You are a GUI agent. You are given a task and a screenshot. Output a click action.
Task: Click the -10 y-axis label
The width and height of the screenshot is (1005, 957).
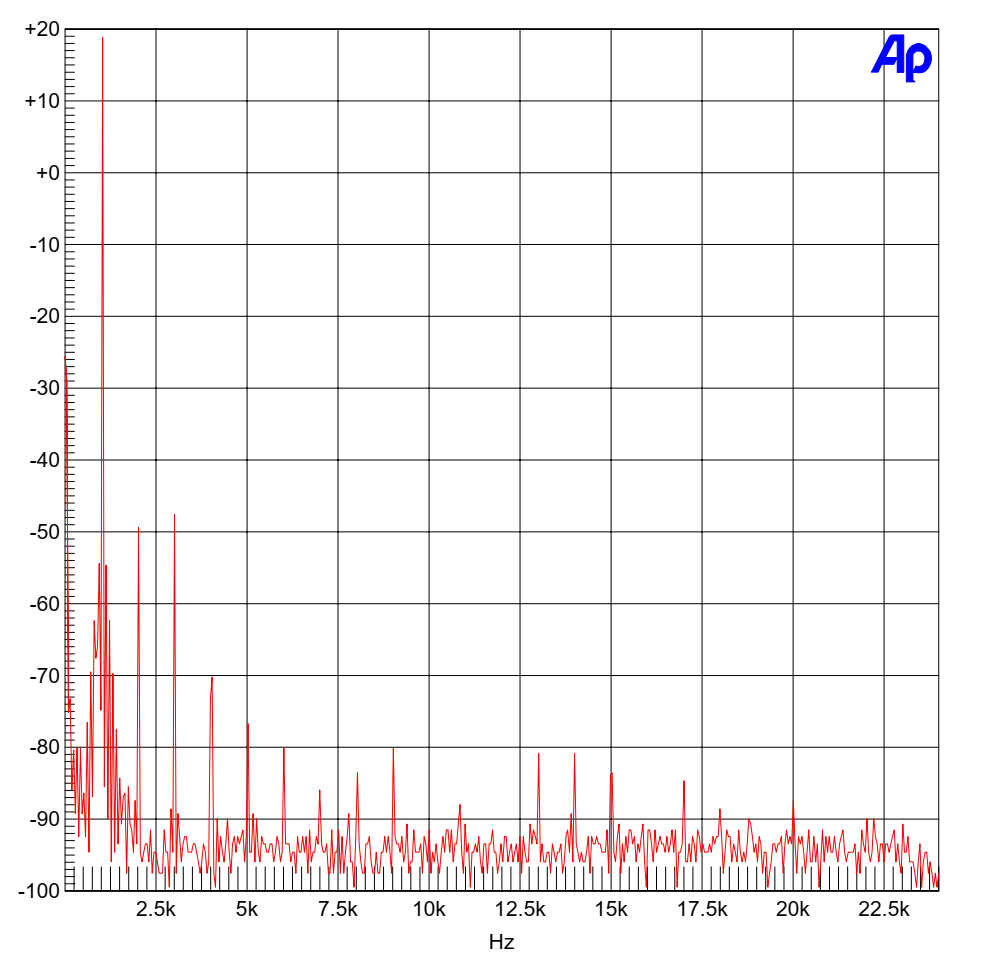click(44, 245)
